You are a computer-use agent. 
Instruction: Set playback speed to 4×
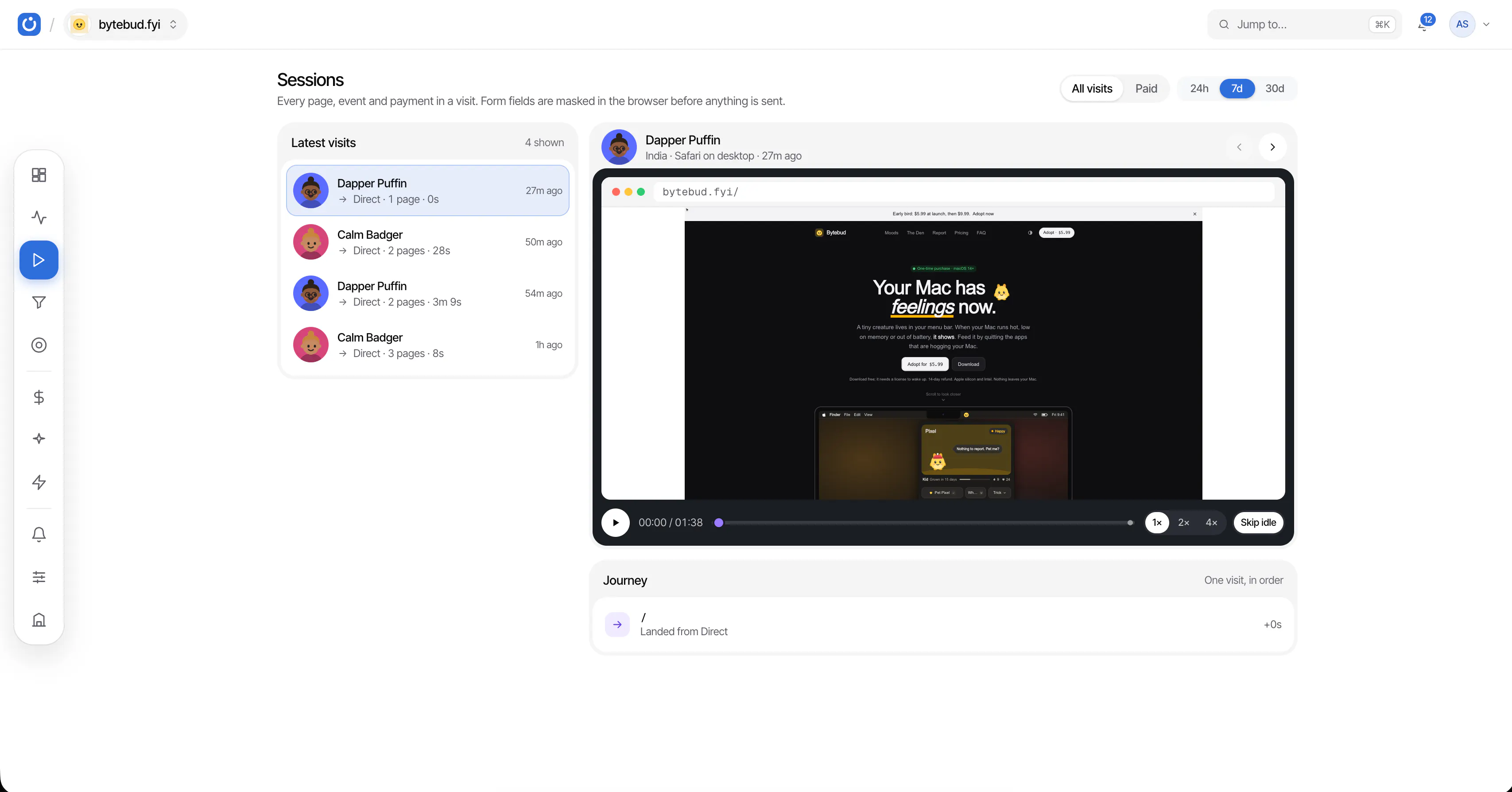[1211, 523]
